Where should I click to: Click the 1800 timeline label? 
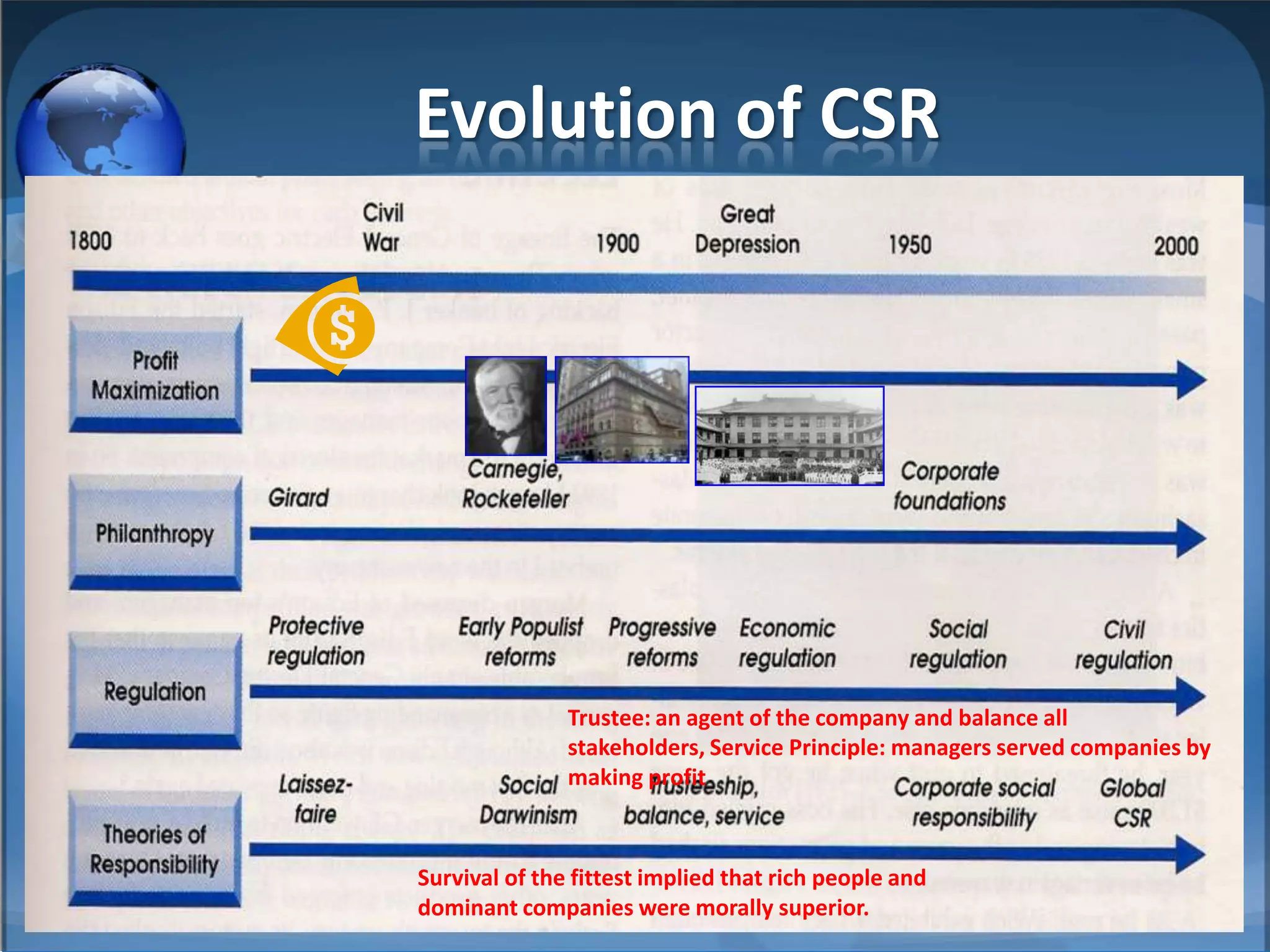click(x=91, y=240)
